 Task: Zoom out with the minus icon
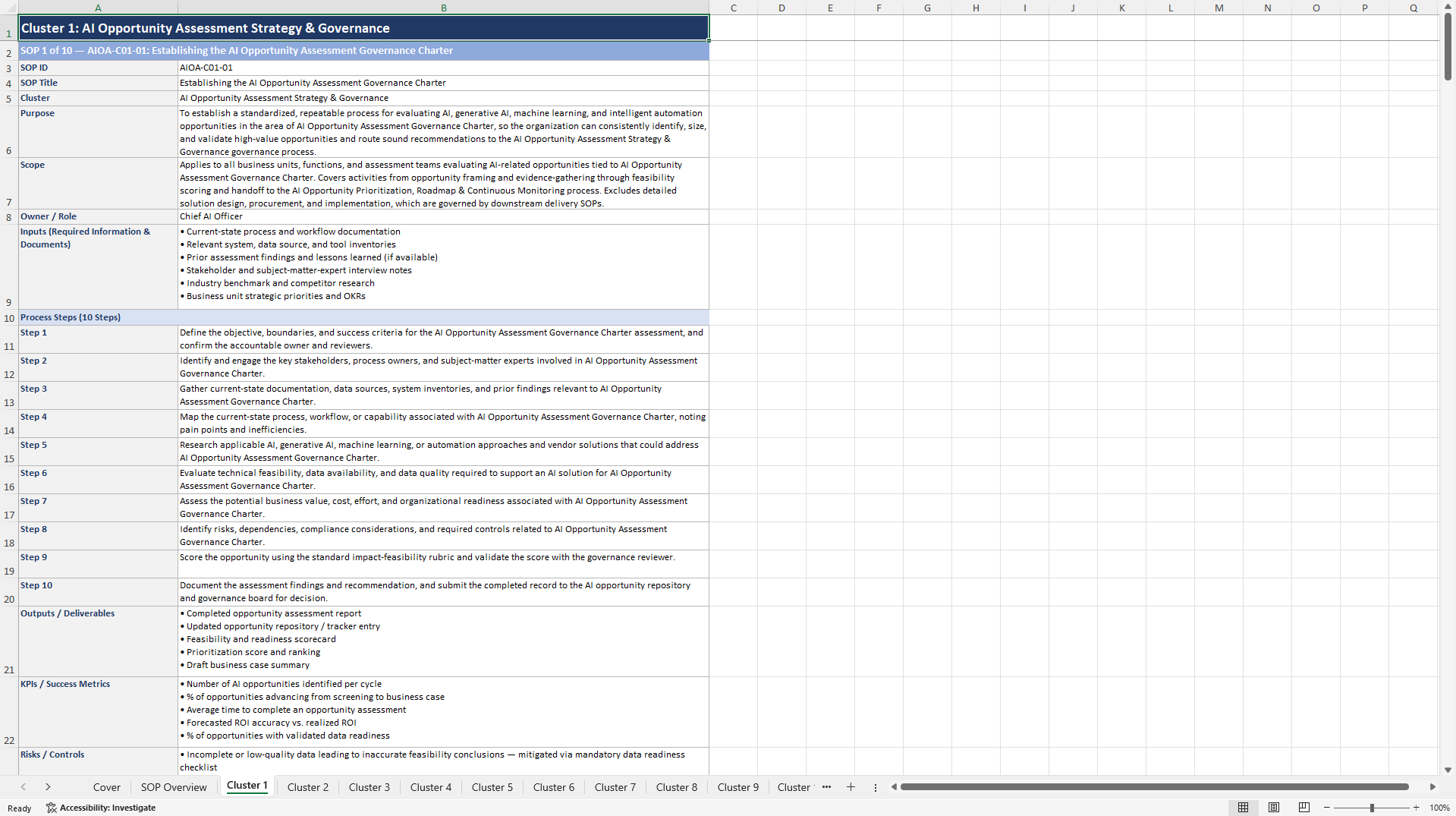1327,808
